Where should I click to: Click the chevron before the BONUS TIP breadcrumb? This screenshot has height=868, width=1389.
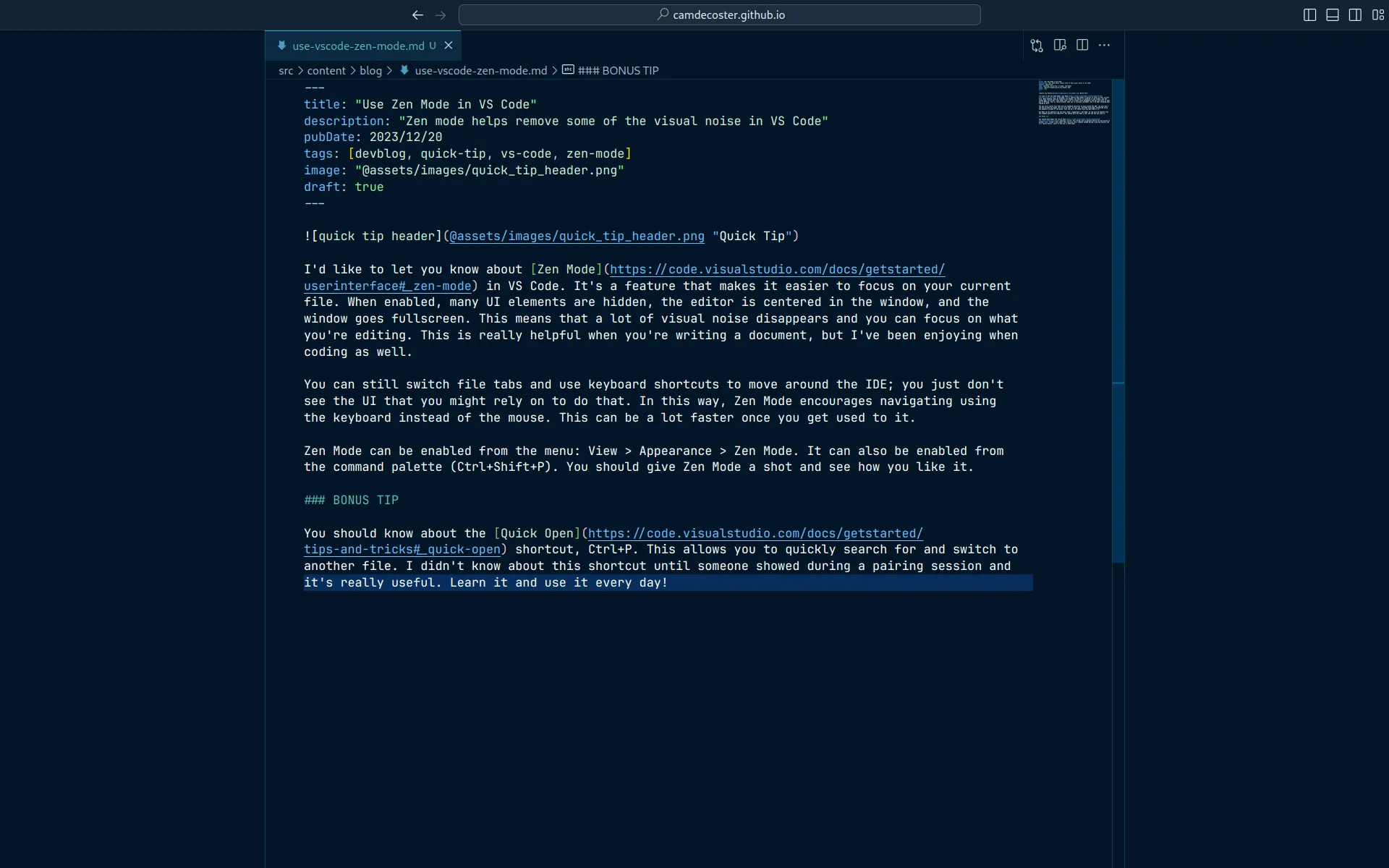555,71
